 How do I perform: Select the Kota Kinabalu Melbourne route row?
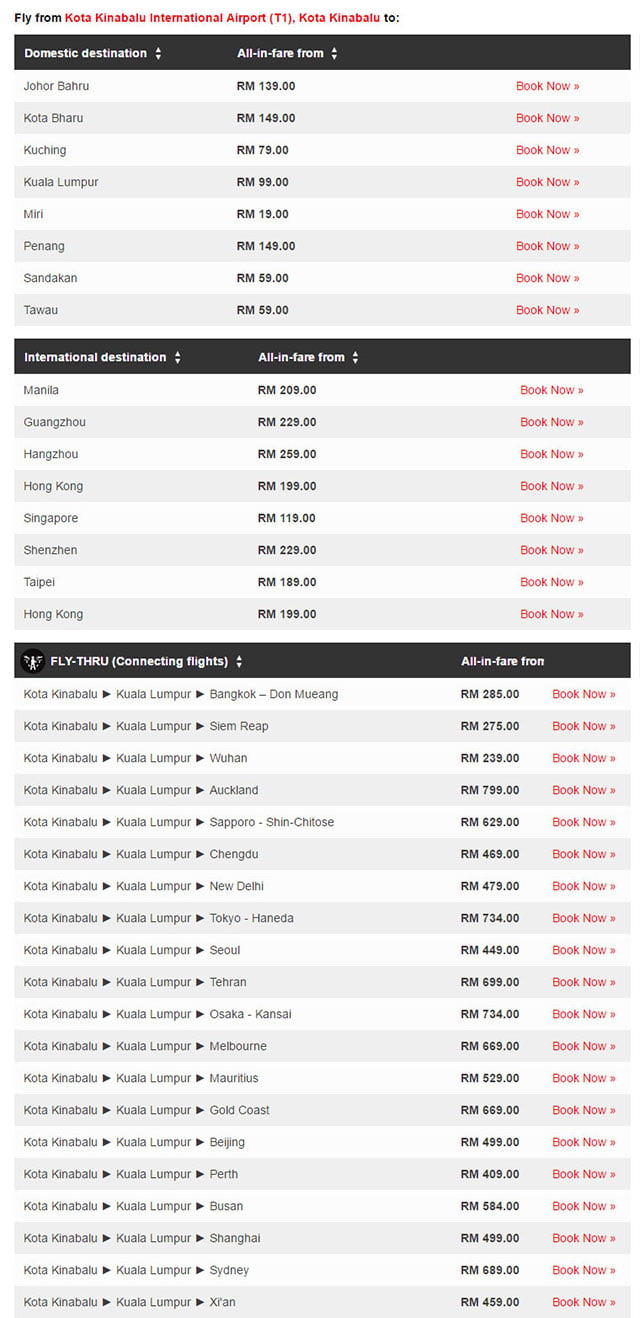[322, 1046]
